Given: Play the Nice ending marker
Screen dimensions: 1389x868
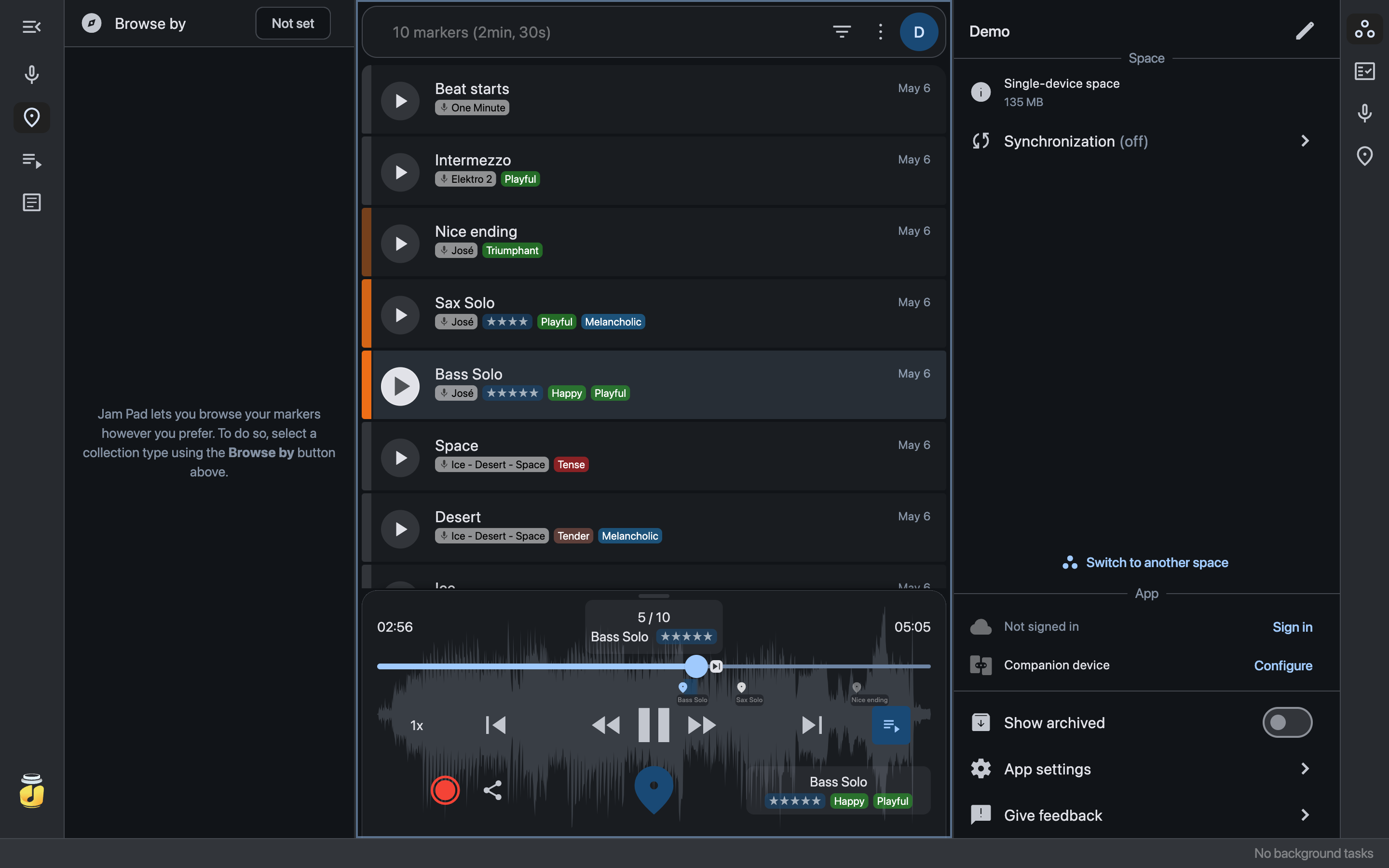Looking at the screenshot, I should [x=400, y=244].
